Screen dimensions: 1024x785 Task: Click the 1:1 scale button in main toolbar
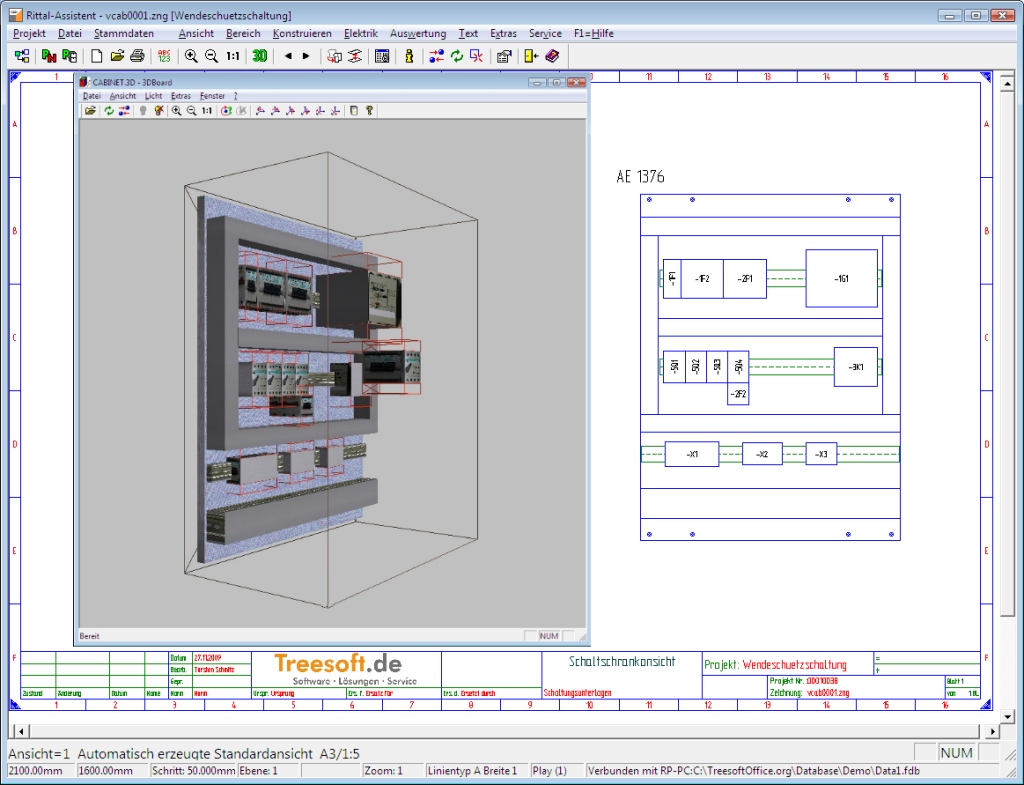[232, 56]
